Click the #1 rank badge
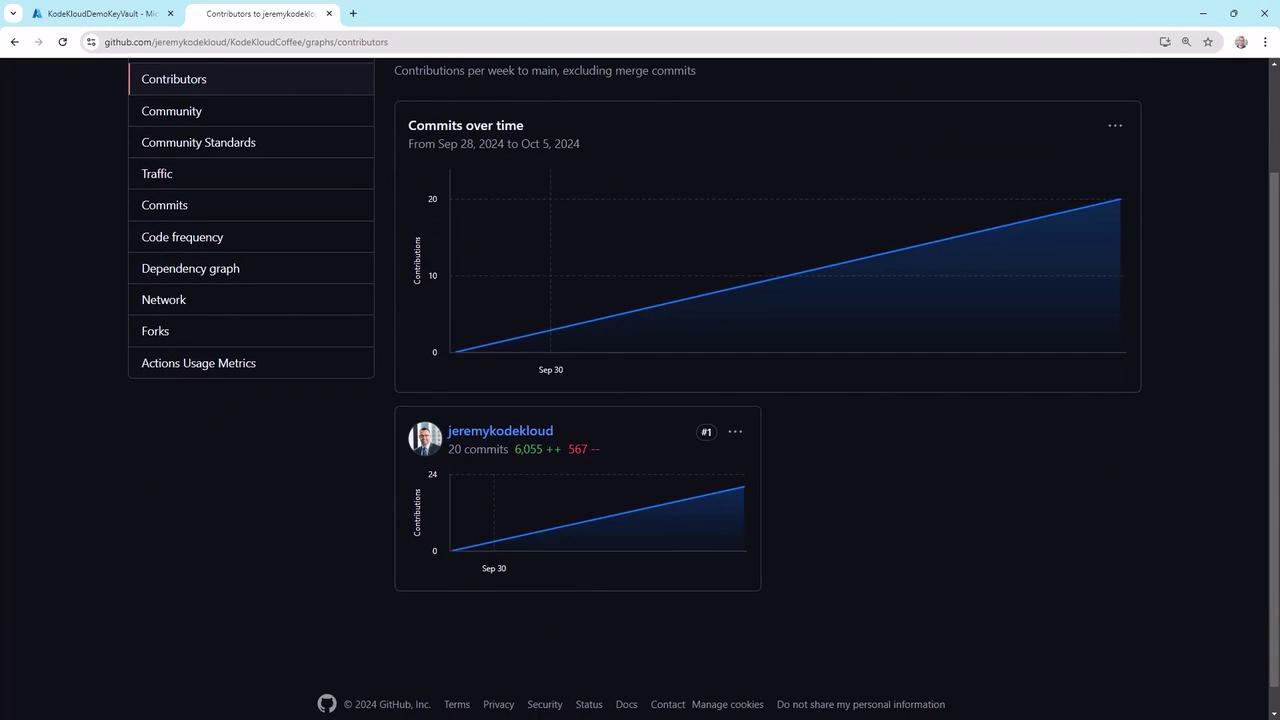This screenshot has height=720, width=1280. (706, 432)
